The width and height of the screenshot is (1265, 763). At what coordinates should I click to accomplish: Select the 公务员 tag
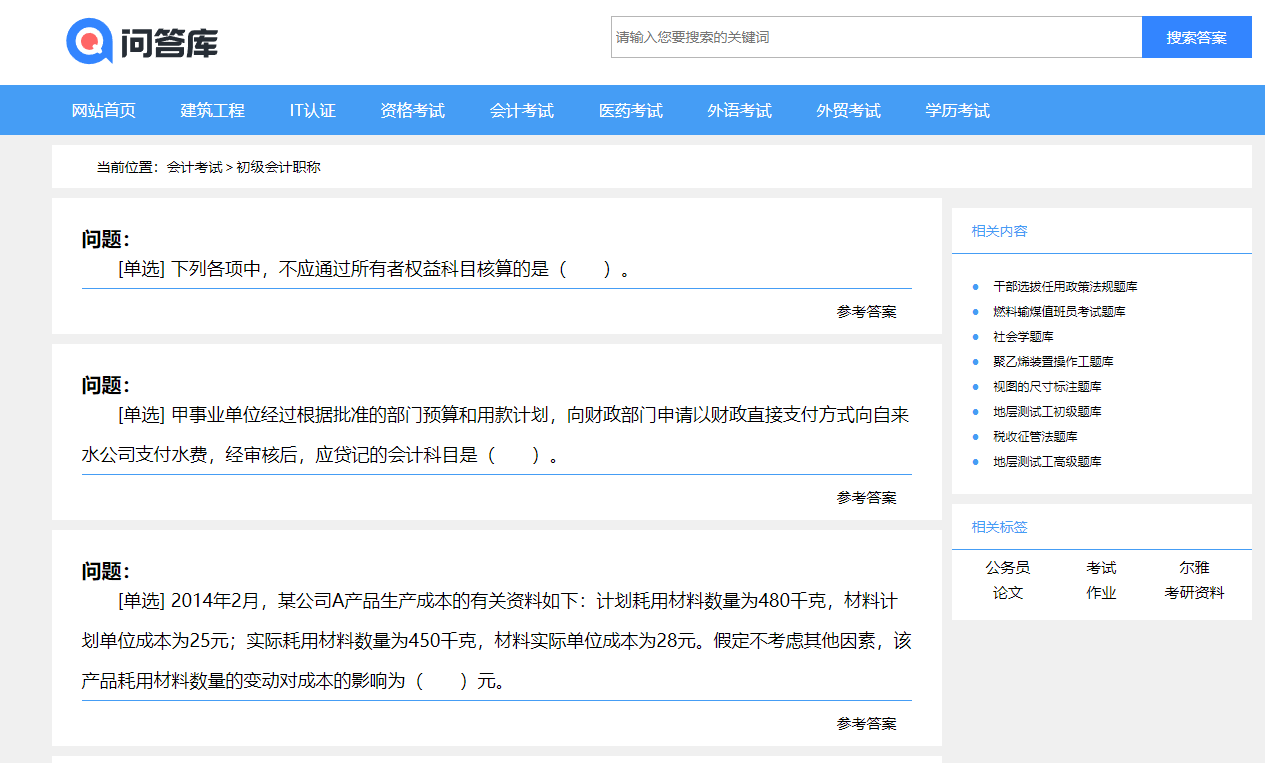coord(1008,567)
